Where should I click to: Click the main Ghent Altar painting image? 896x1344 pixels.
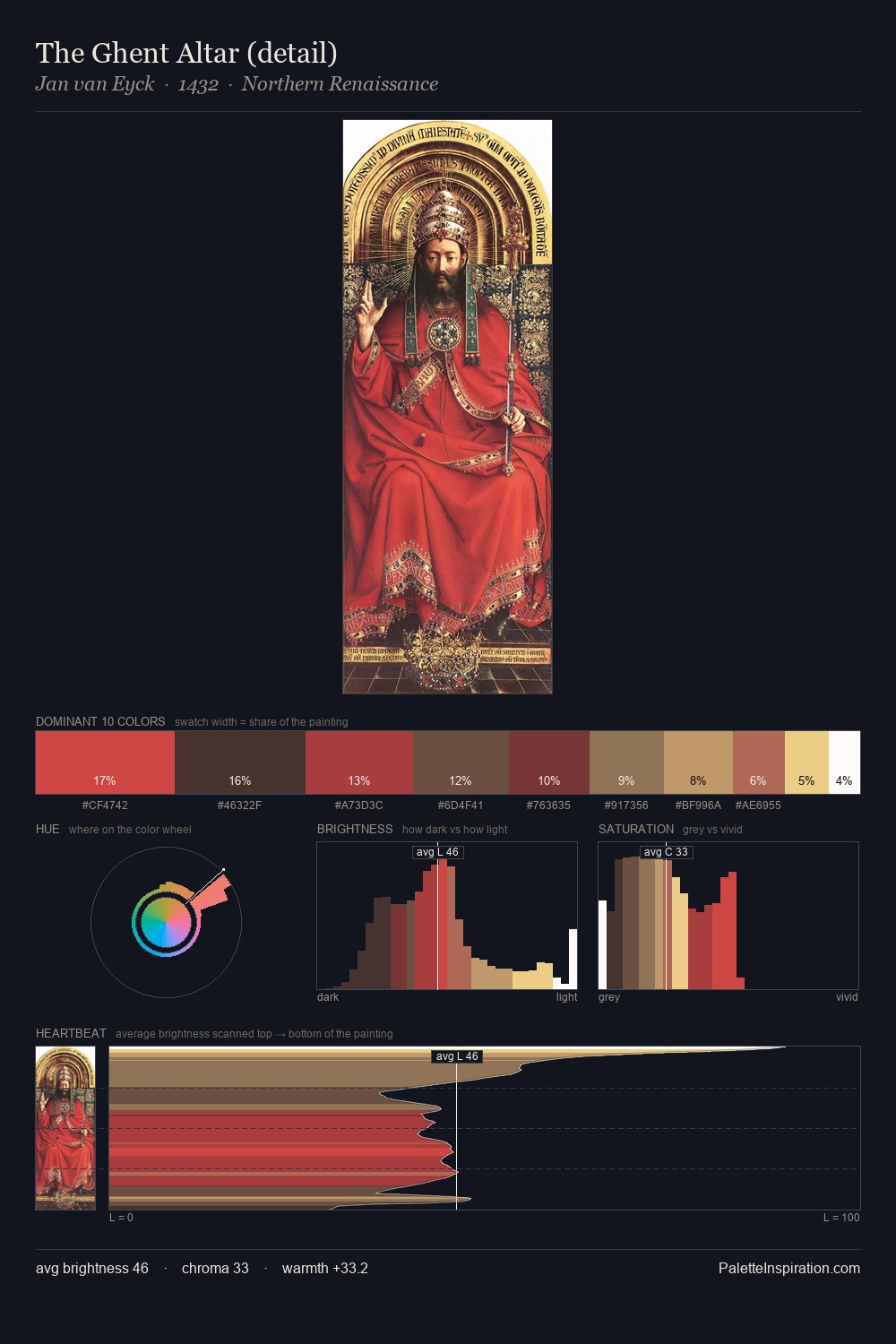(447, 407)
